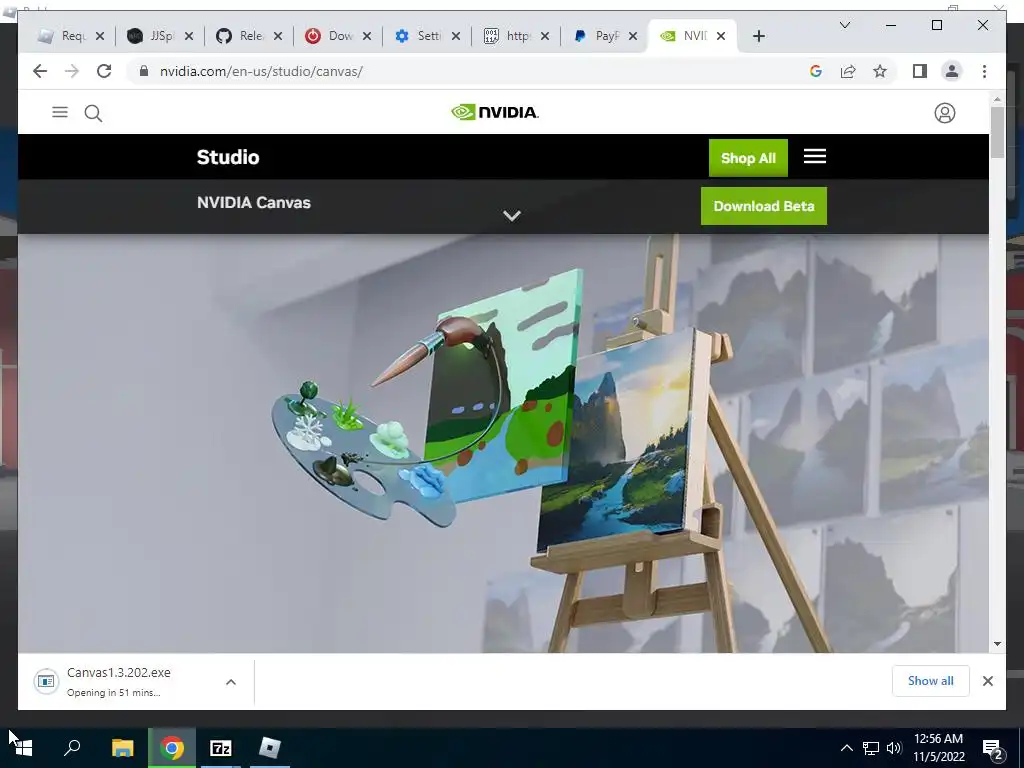
Task: Open the Studio section hamburger menu
Action: 814,156
